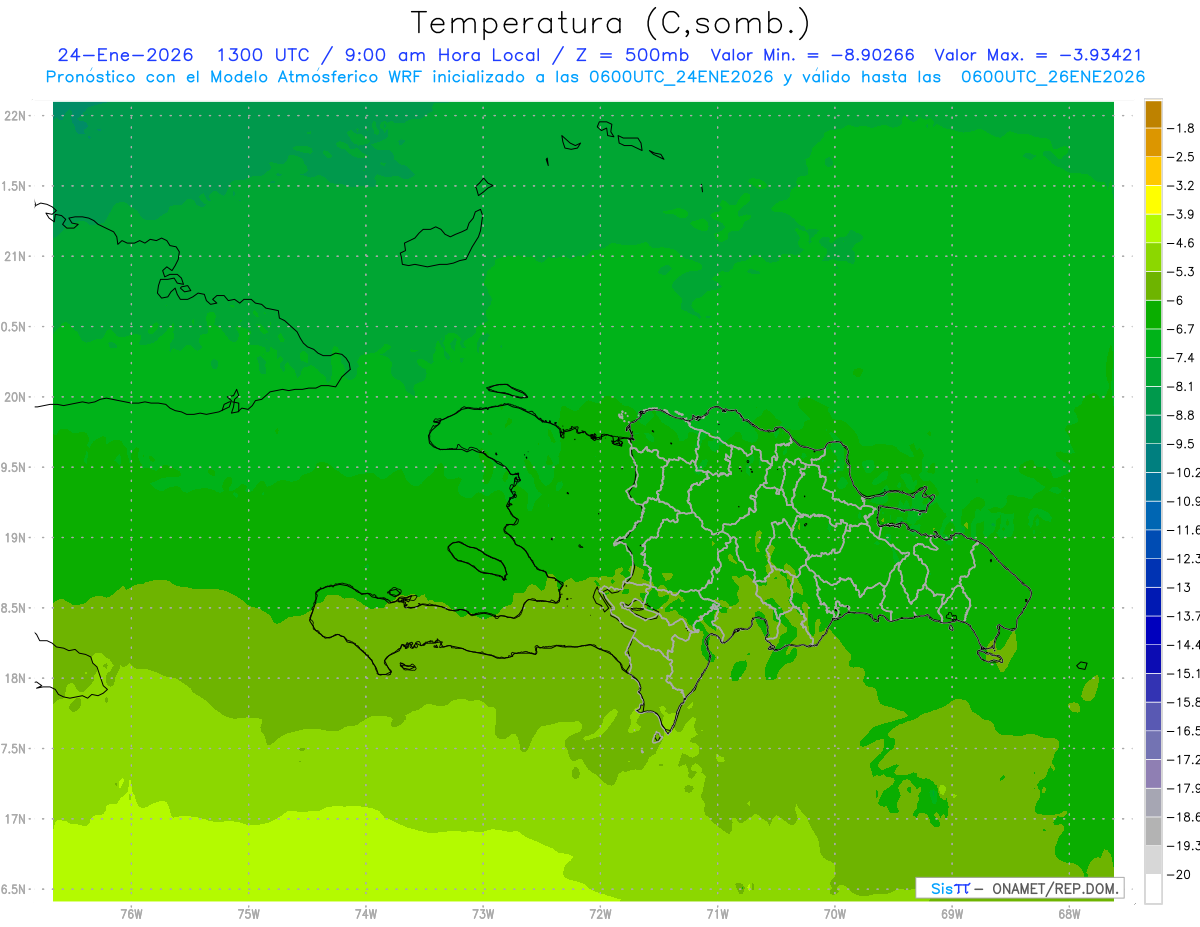The image size is (1200, 927).
Task: Select the date text '24-Ene-2026'
Action: click(x=125, y=55)
